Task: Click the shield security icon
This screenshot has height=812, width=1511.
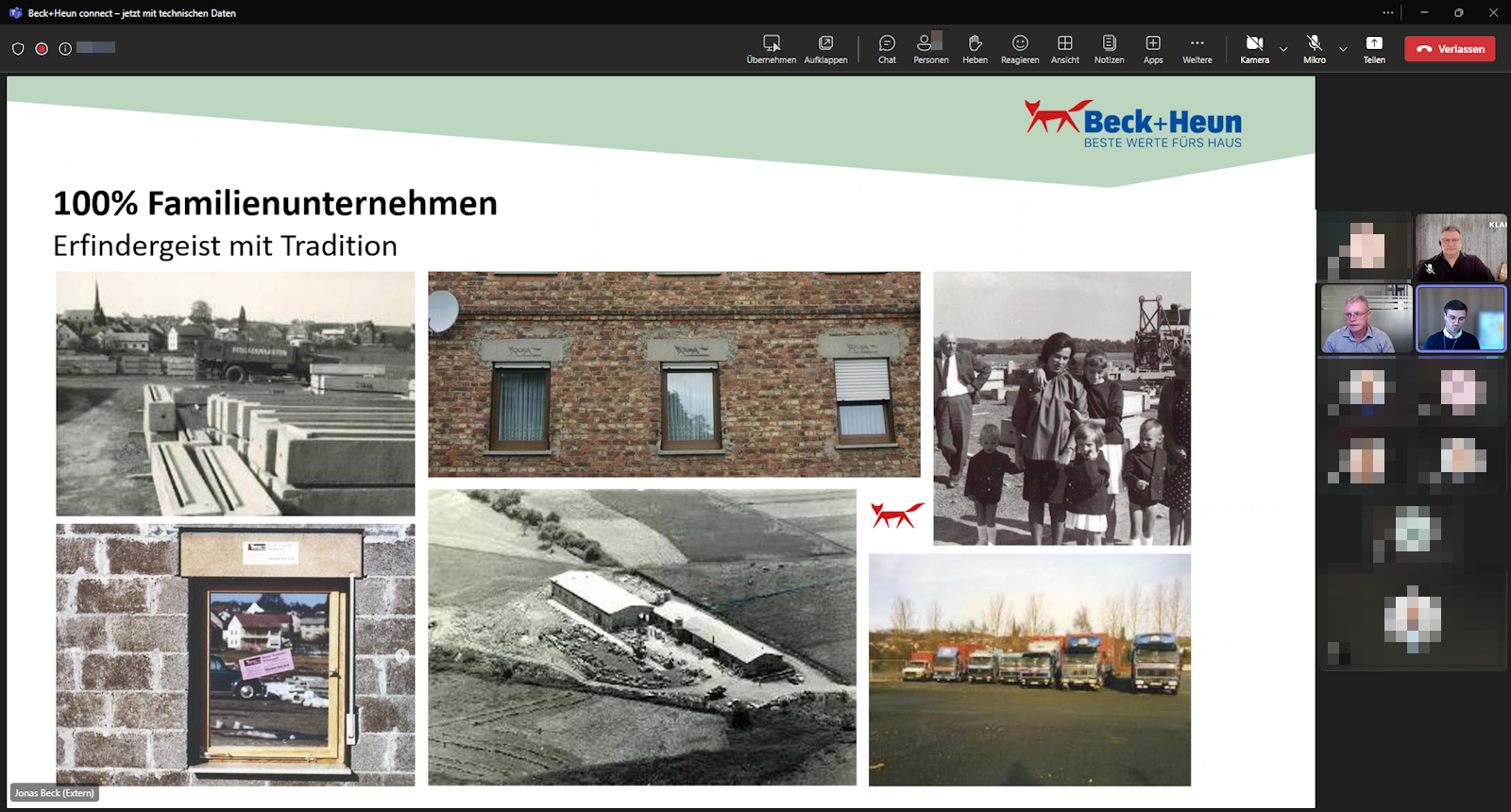Action: coord(18,49)
